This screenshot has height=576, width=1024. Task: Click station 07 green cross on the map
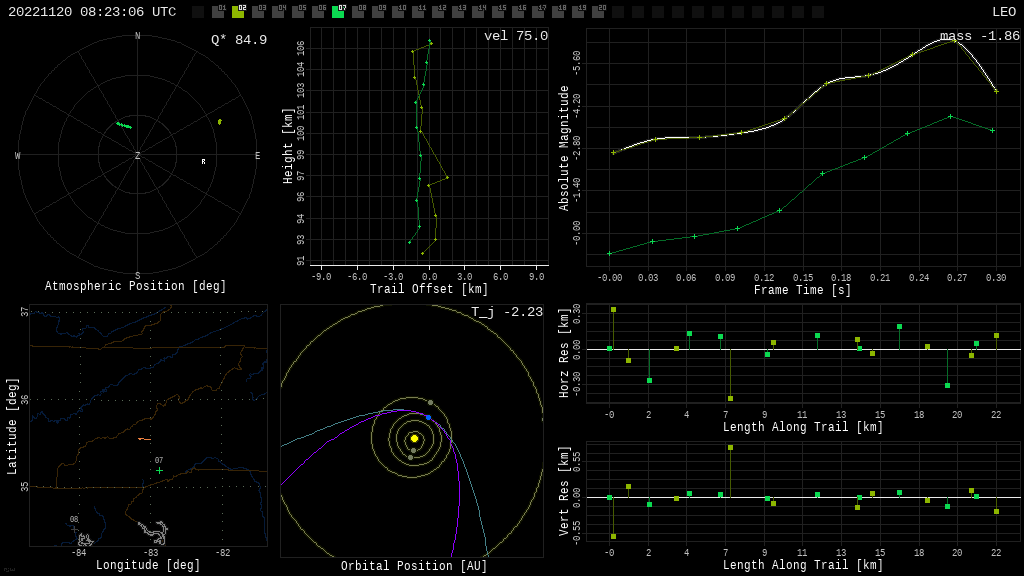point(159,470)
